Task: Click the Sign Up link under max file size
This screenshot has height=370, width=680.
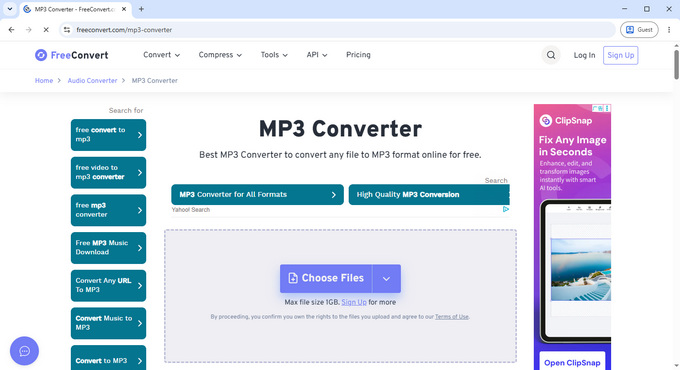Action: pyautogui.click(x=354, y=302)
